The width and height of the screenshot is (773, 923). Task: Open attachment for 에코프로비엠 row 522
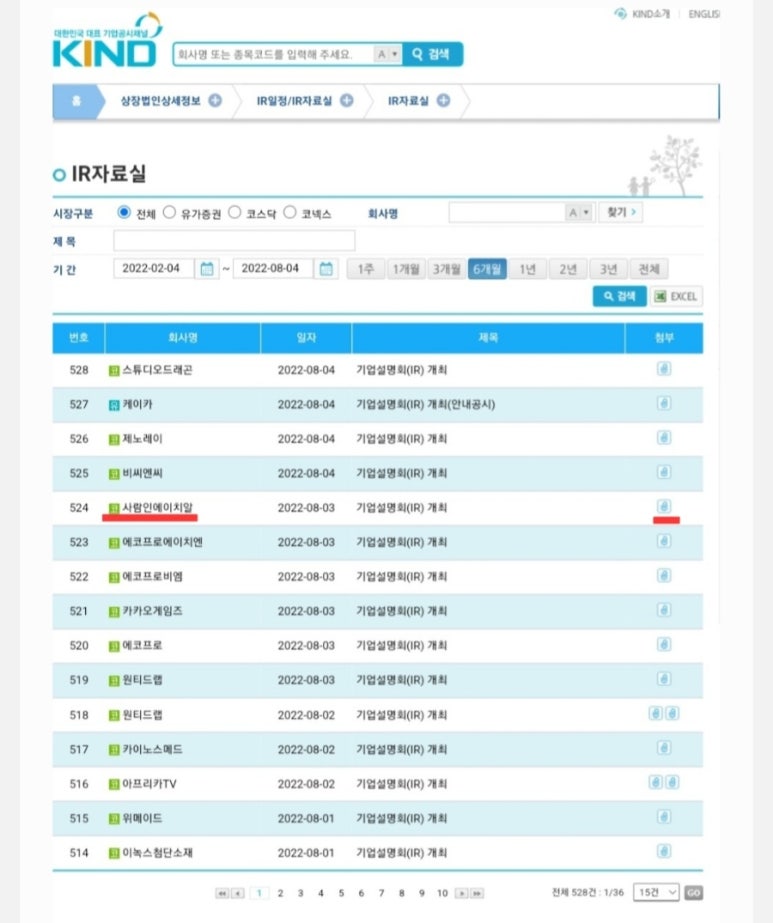tap(663, 576)
